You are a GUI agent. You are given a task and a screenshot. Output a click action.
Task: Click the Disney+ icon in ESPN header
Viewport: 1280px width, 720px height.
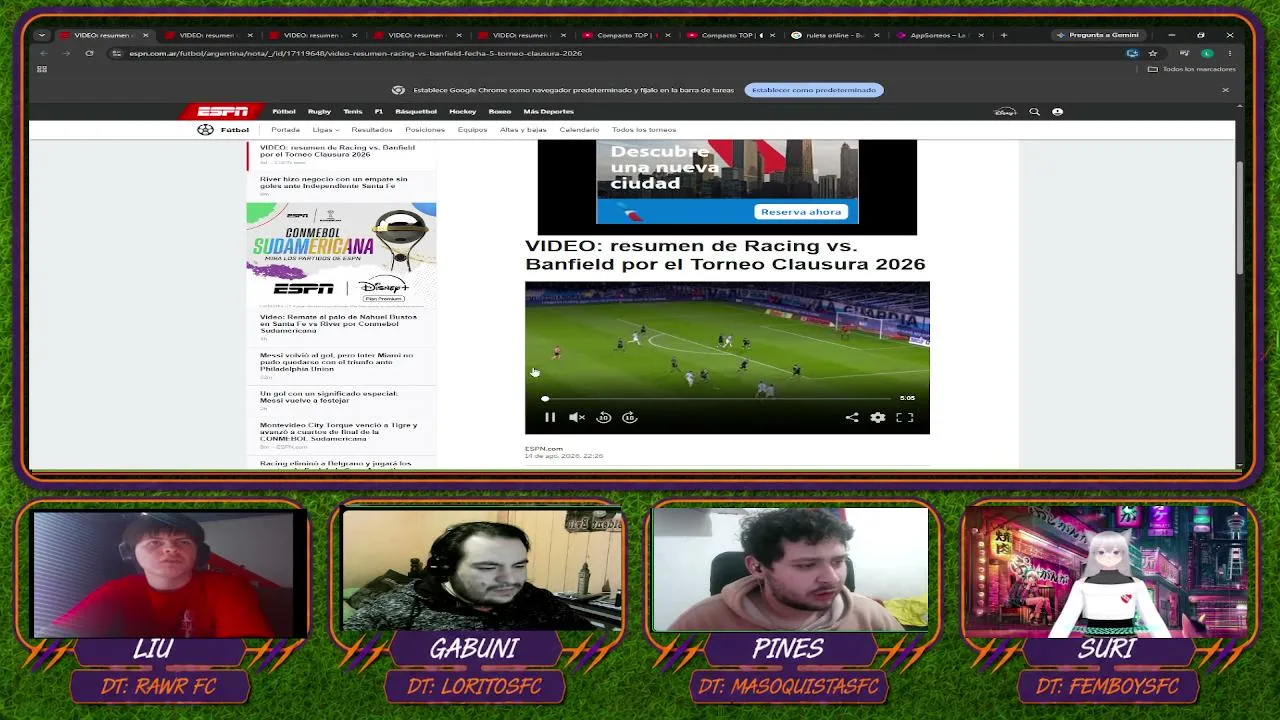(1005, 112)
